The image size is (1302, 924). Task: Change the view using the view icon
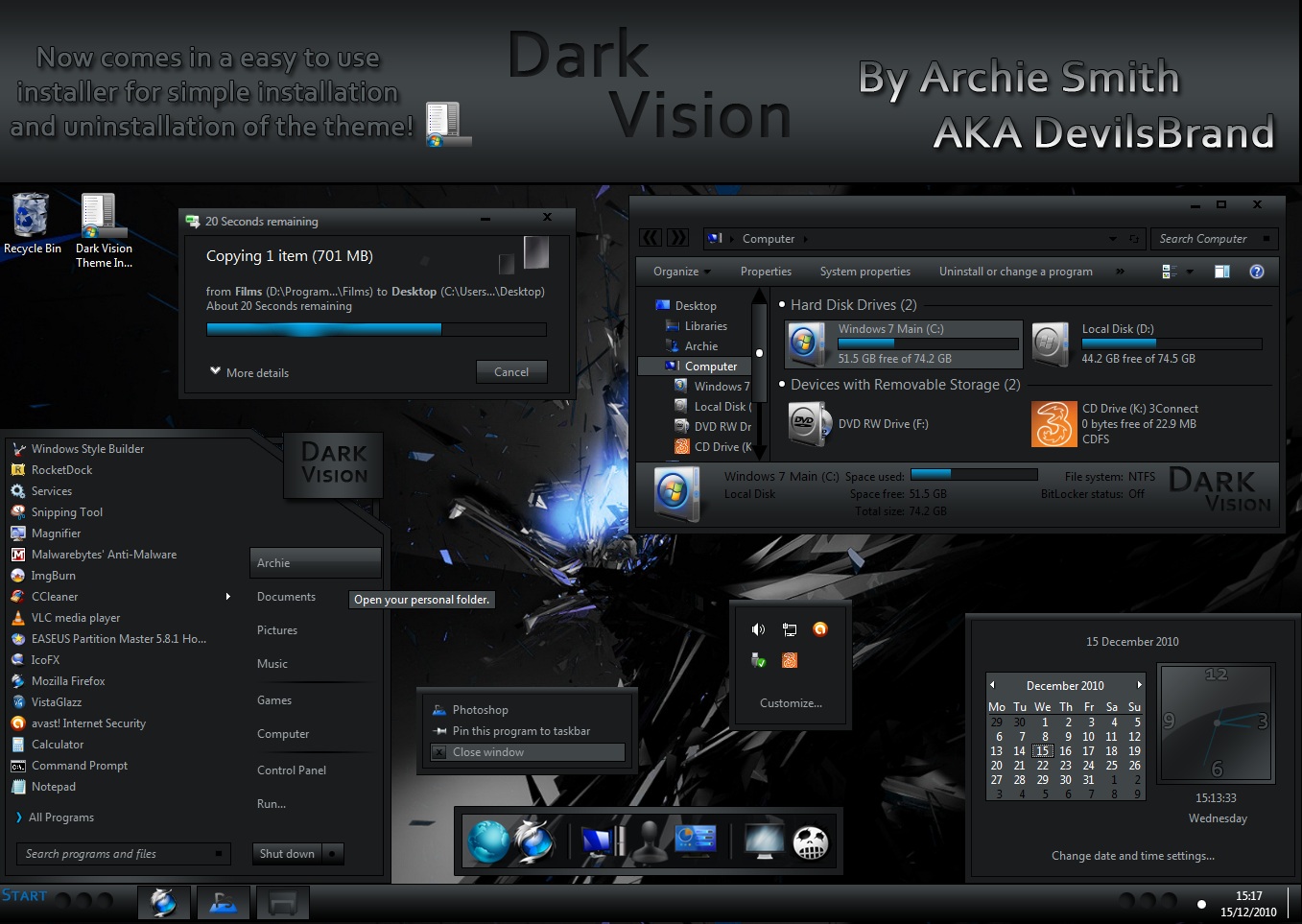(x=1169, y=272)
